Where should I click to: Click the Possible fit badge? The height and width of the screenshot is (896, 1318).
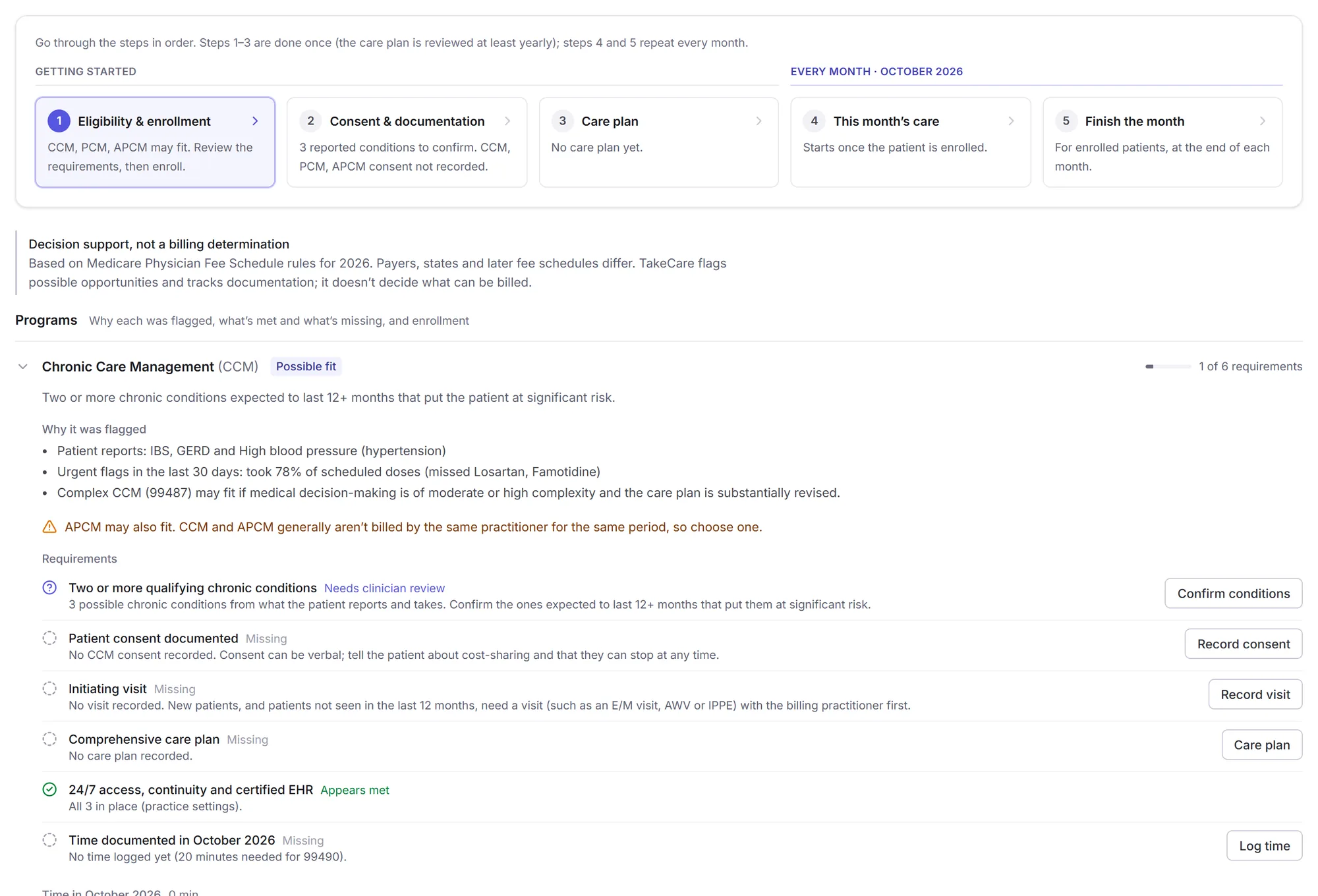[x=306, y=366]
